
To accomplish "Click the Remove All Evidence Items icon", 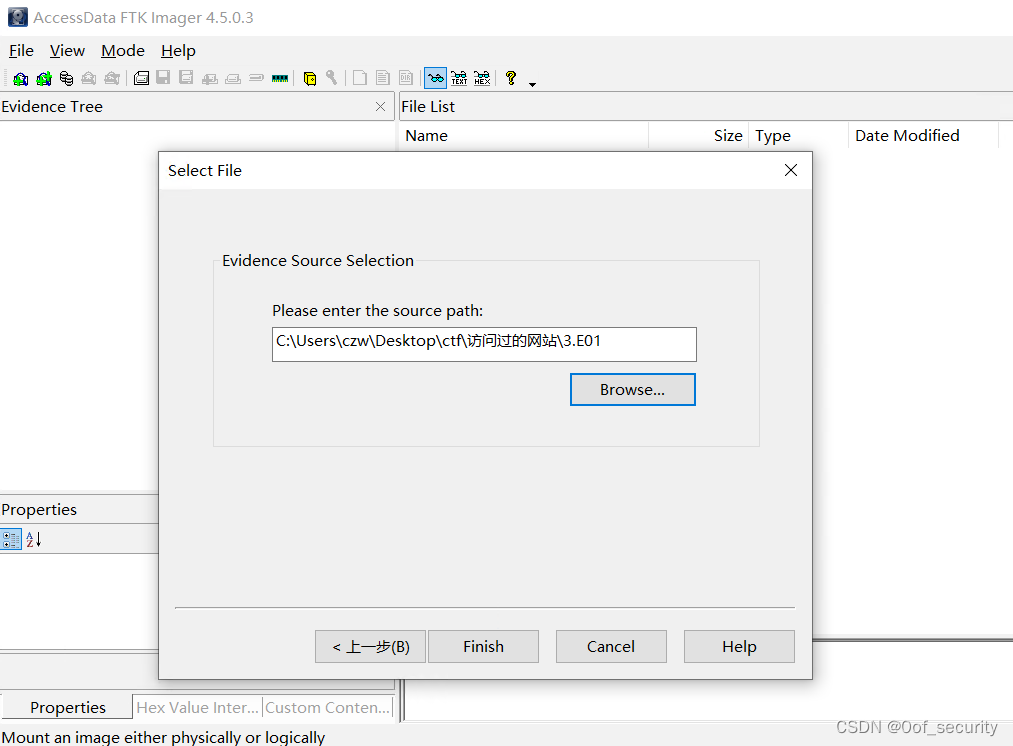I will point(112,79).
